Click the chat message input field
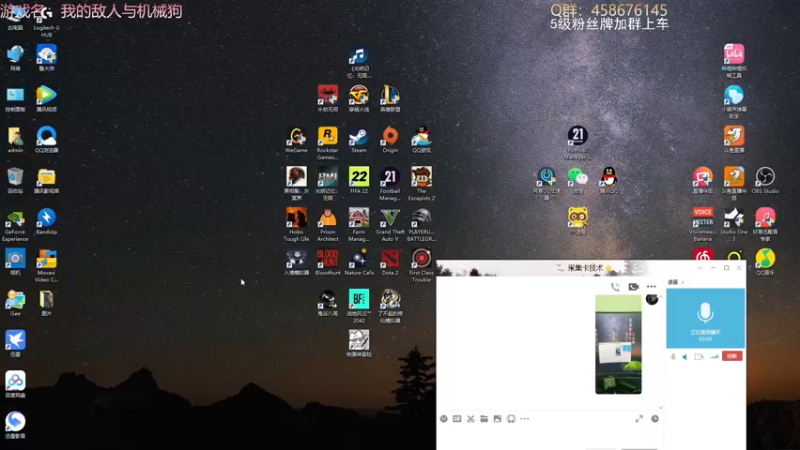 549,438
